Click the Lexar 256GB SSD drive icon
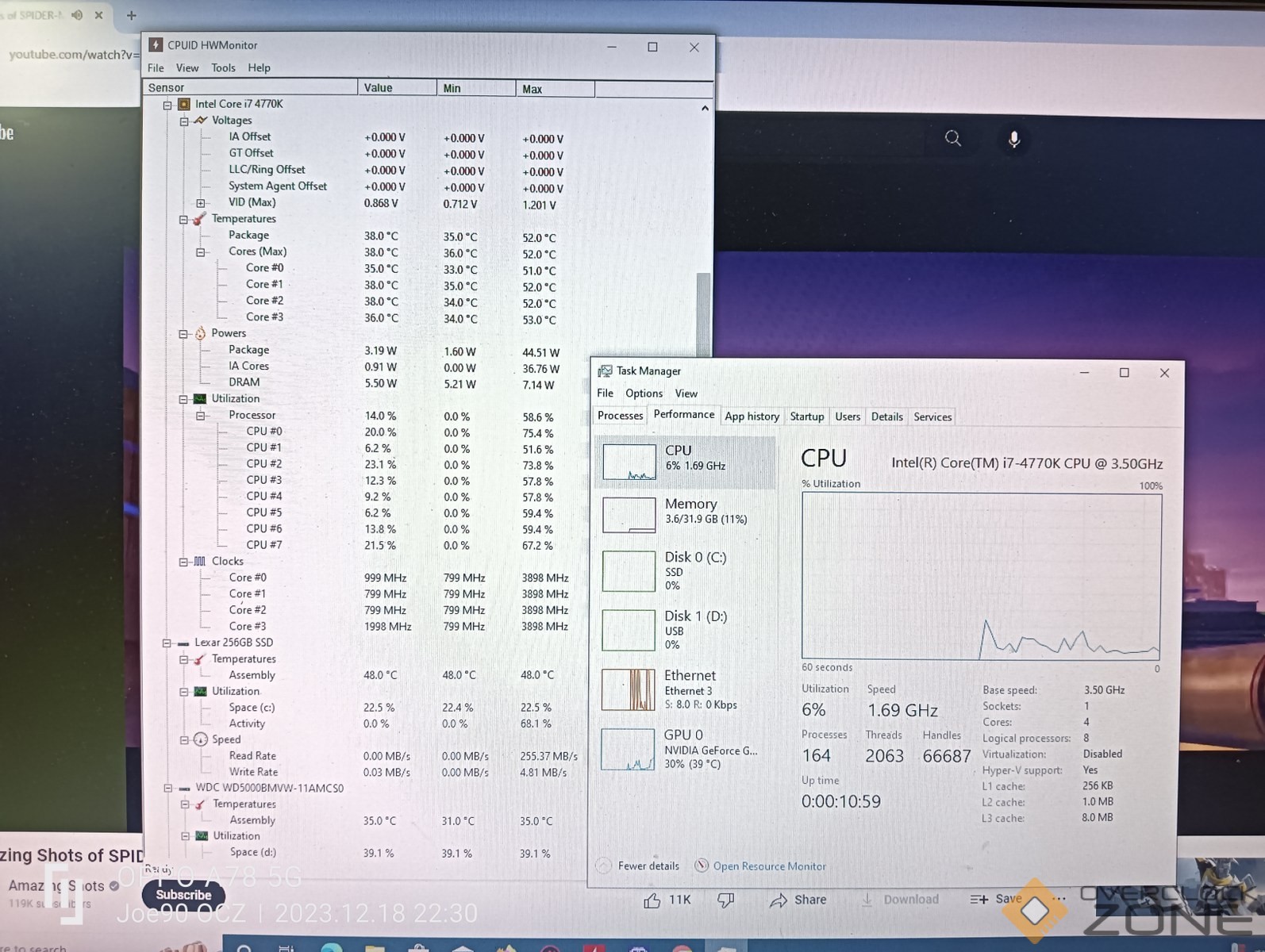Image resolution: width=1265 pixels, height=952 pixels. pyautogui.click(x=183, y=643)
